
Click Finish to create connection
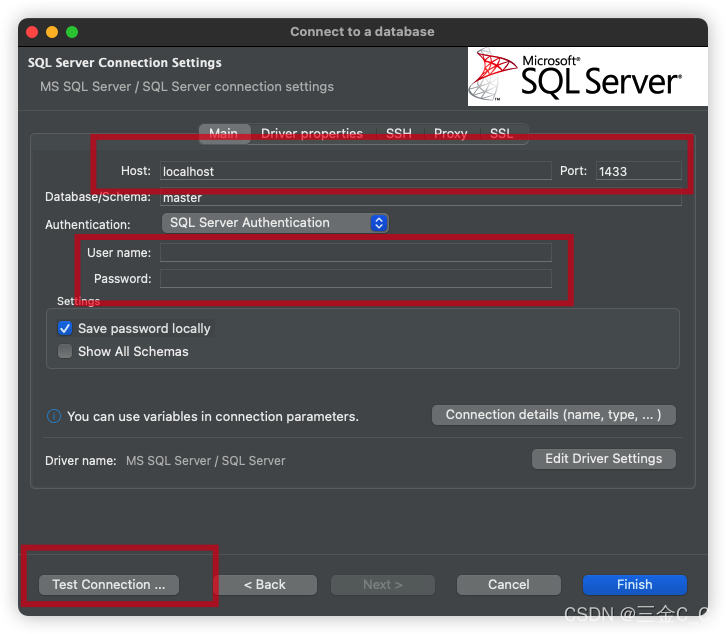tap(634, 584)
